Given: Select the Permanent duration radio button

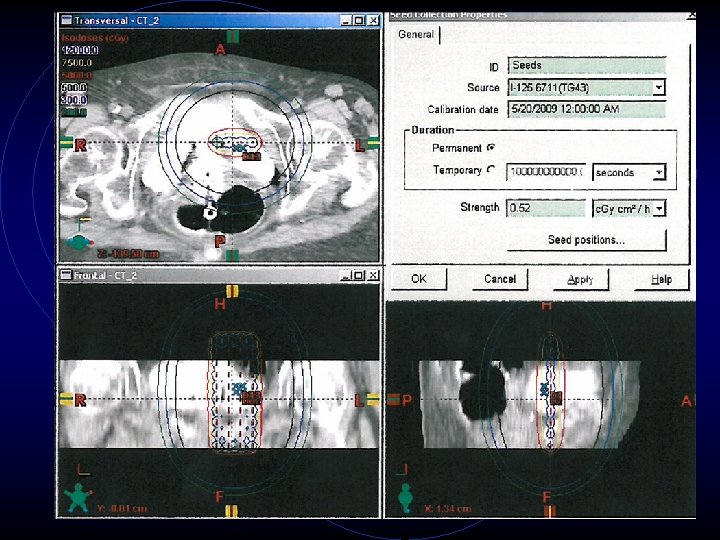Looking at the screenshot, I should 491,148.
